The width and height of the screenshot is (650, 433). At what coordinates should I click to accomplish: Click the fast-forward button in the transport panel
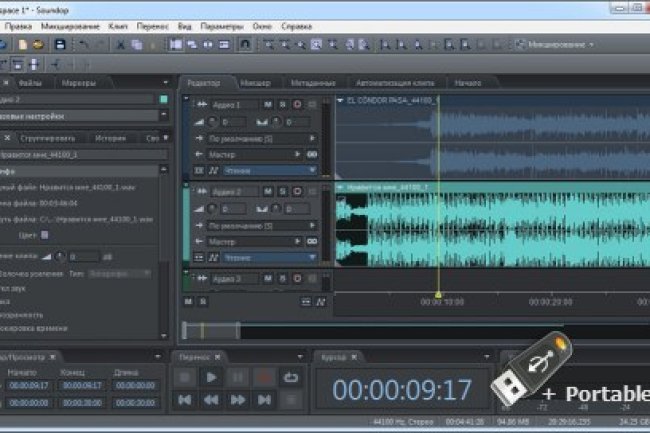coord(238,400)
